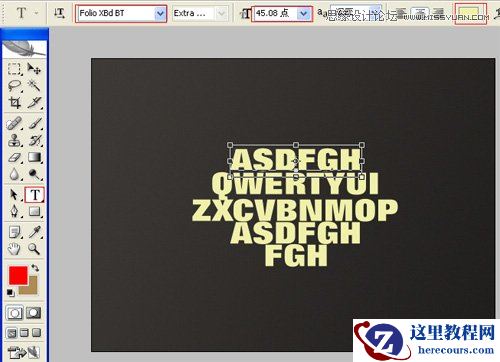Choose Full Screen mode button
Viewport: 500px width, 362px height.
click(36, 333)
